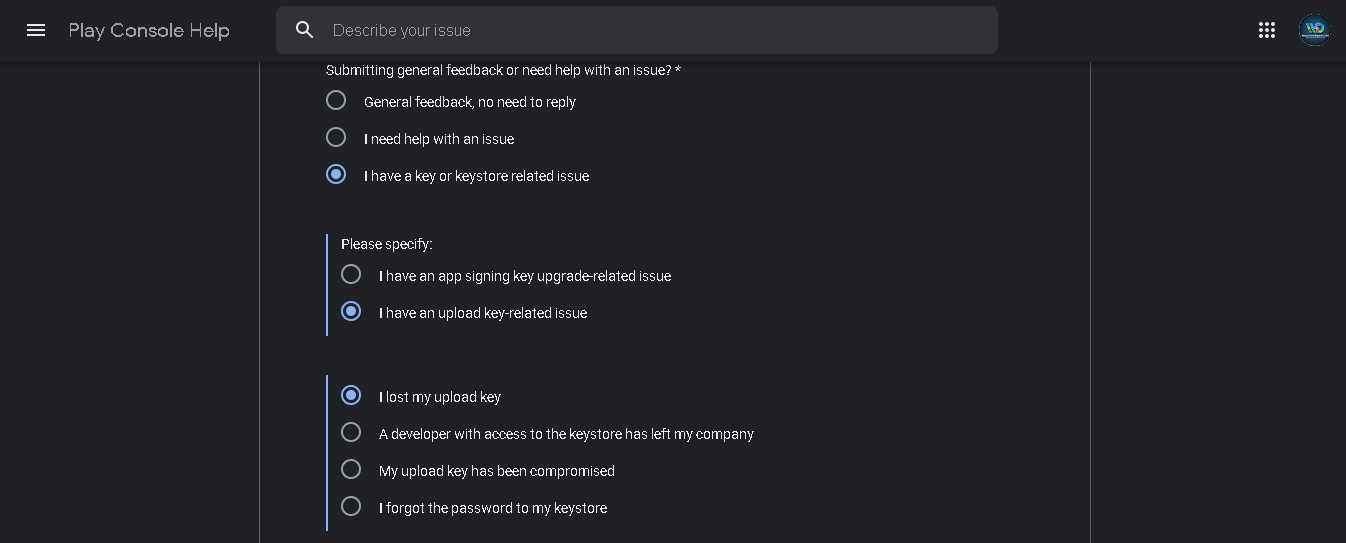
Task: Choose the app signing key upgrade-related issue option
Action: coord(351,274)
